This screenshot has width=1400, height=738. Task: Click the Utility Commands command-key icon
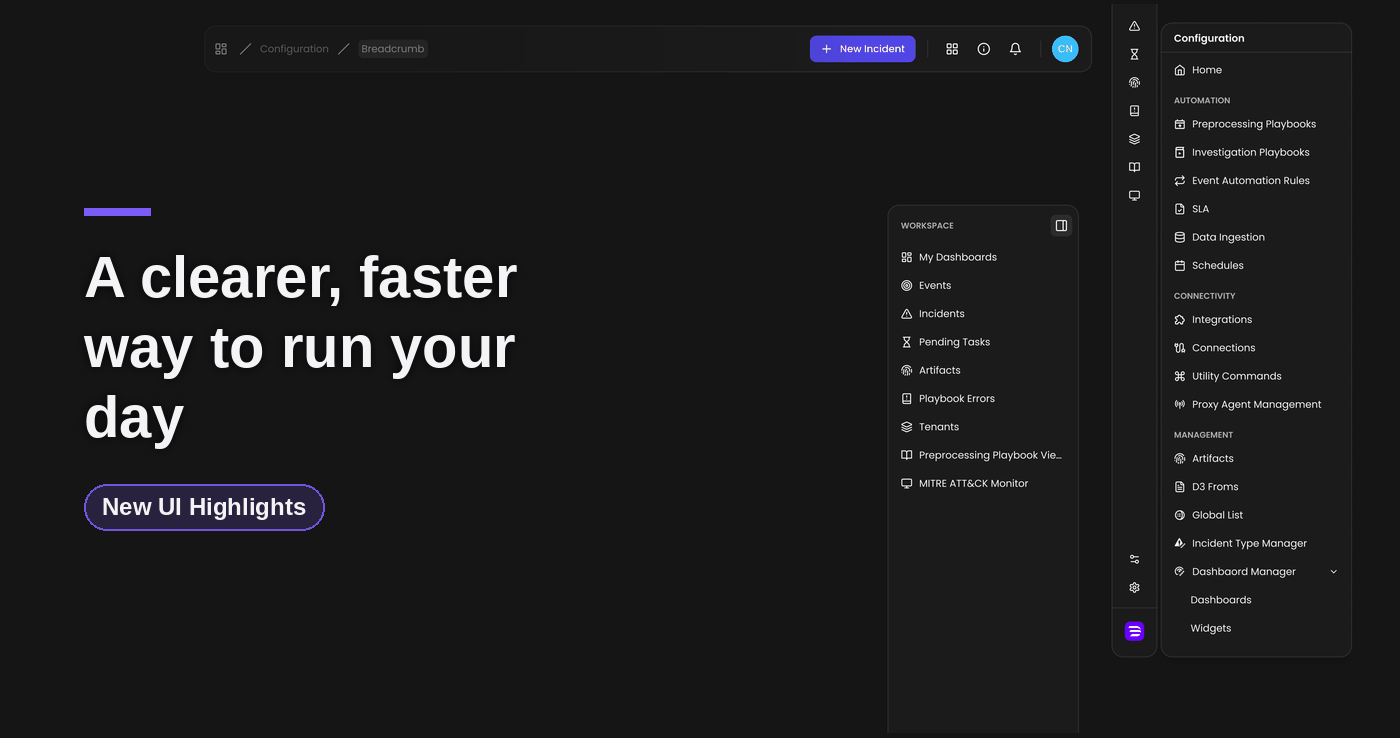point(1180,376)
